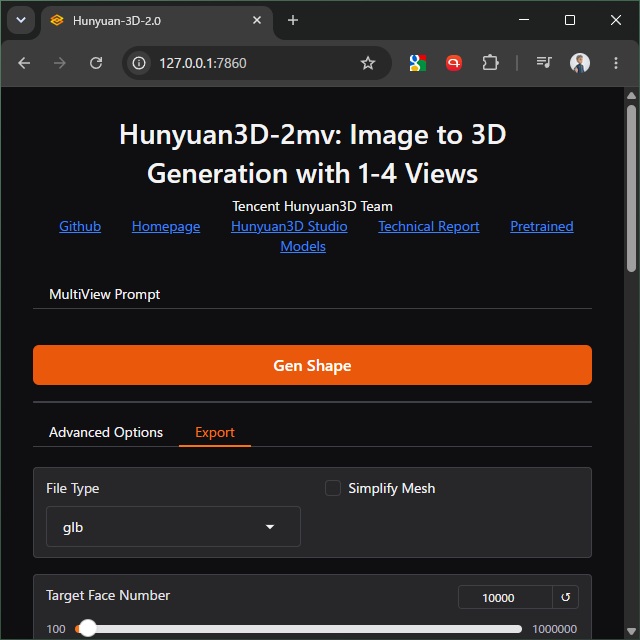The height and width of the screenshot is (640, 640).
Task: Open the Google-colored extension icon
Action: pyautogui.click(x=418, y=63)
